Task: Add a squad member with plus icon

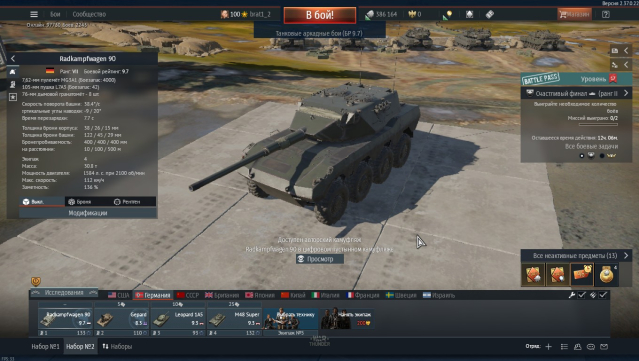Action: (549, 346)
